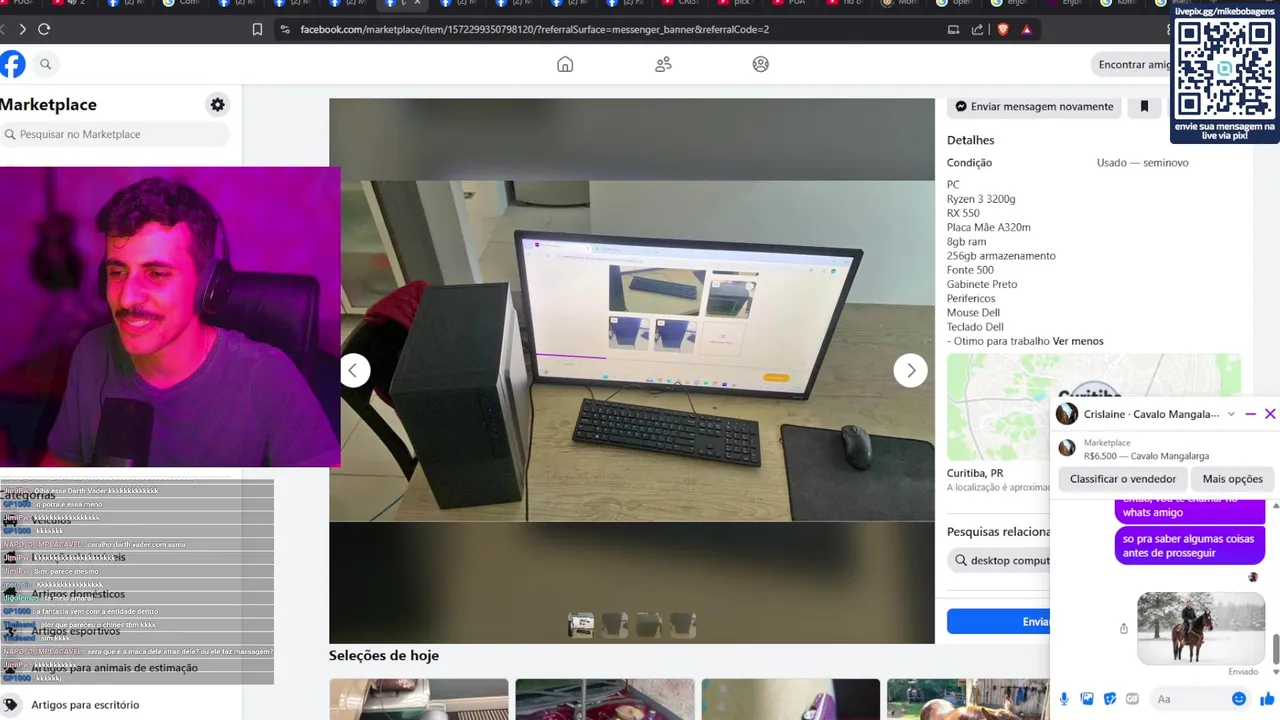Open the first Seleções de hoje item
This screenshot has width=1280, height=720.
419,699
